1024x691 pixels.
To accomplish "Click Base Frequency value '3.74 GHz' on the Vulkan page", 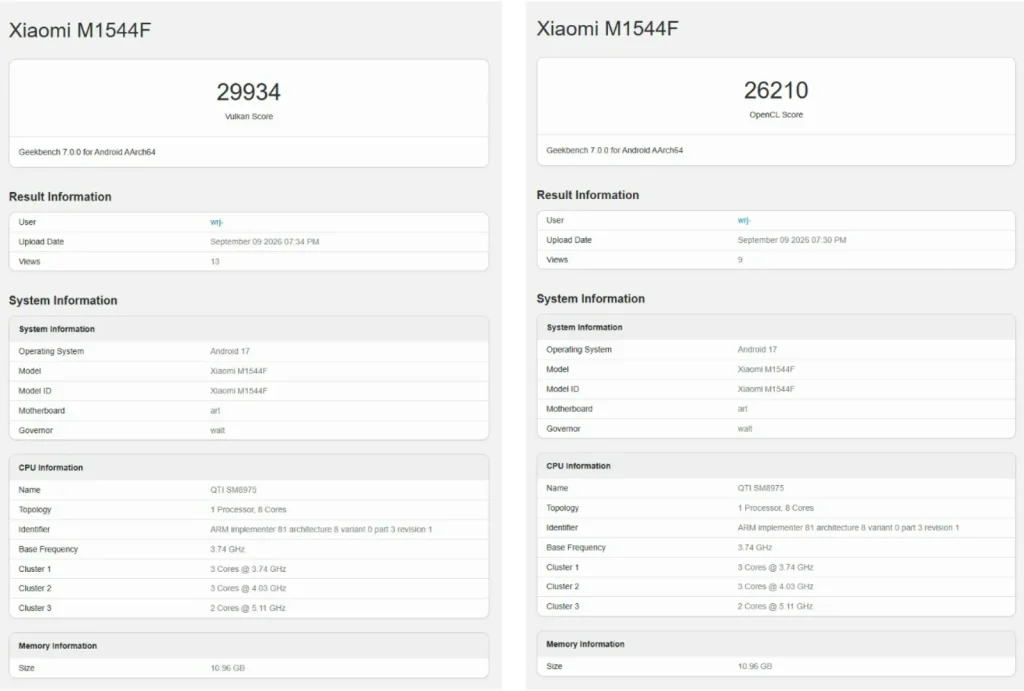I will [227, 549].
